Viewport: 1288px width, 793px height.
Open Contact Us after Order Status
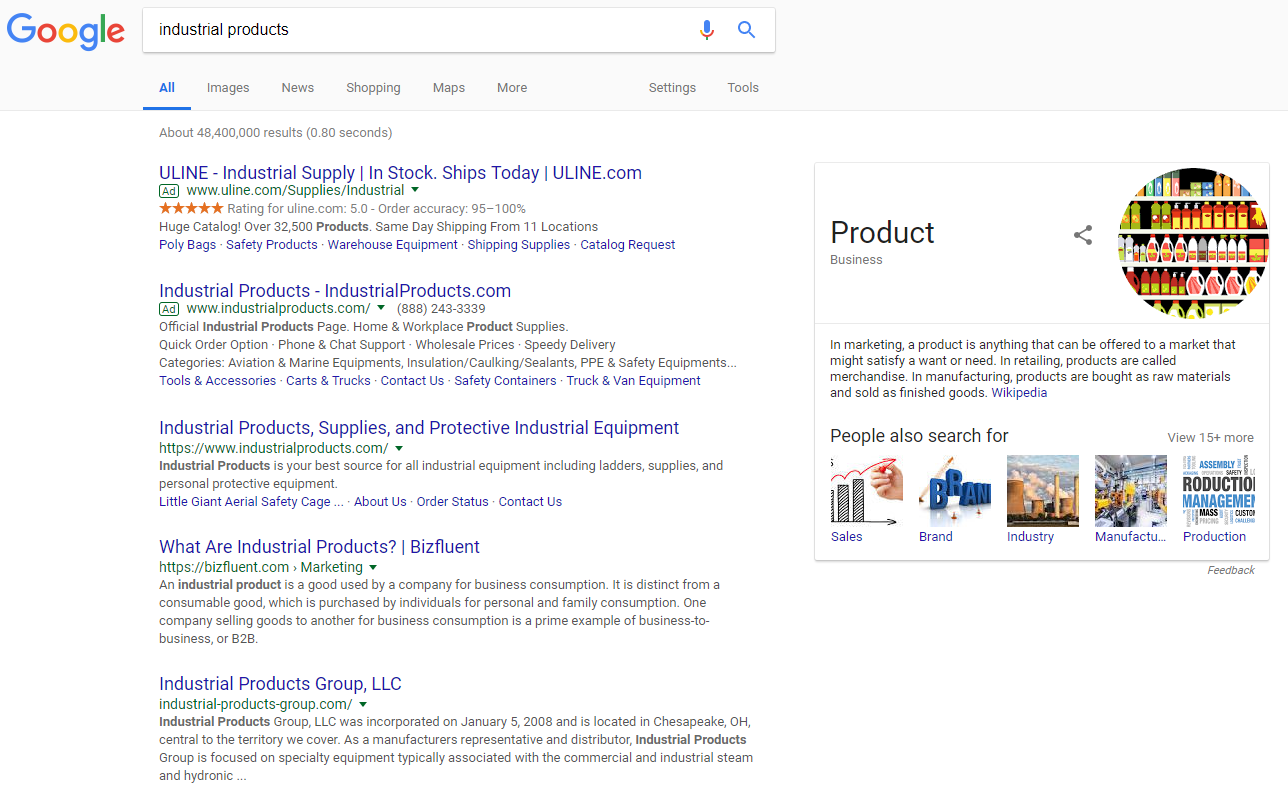(530, 502)
